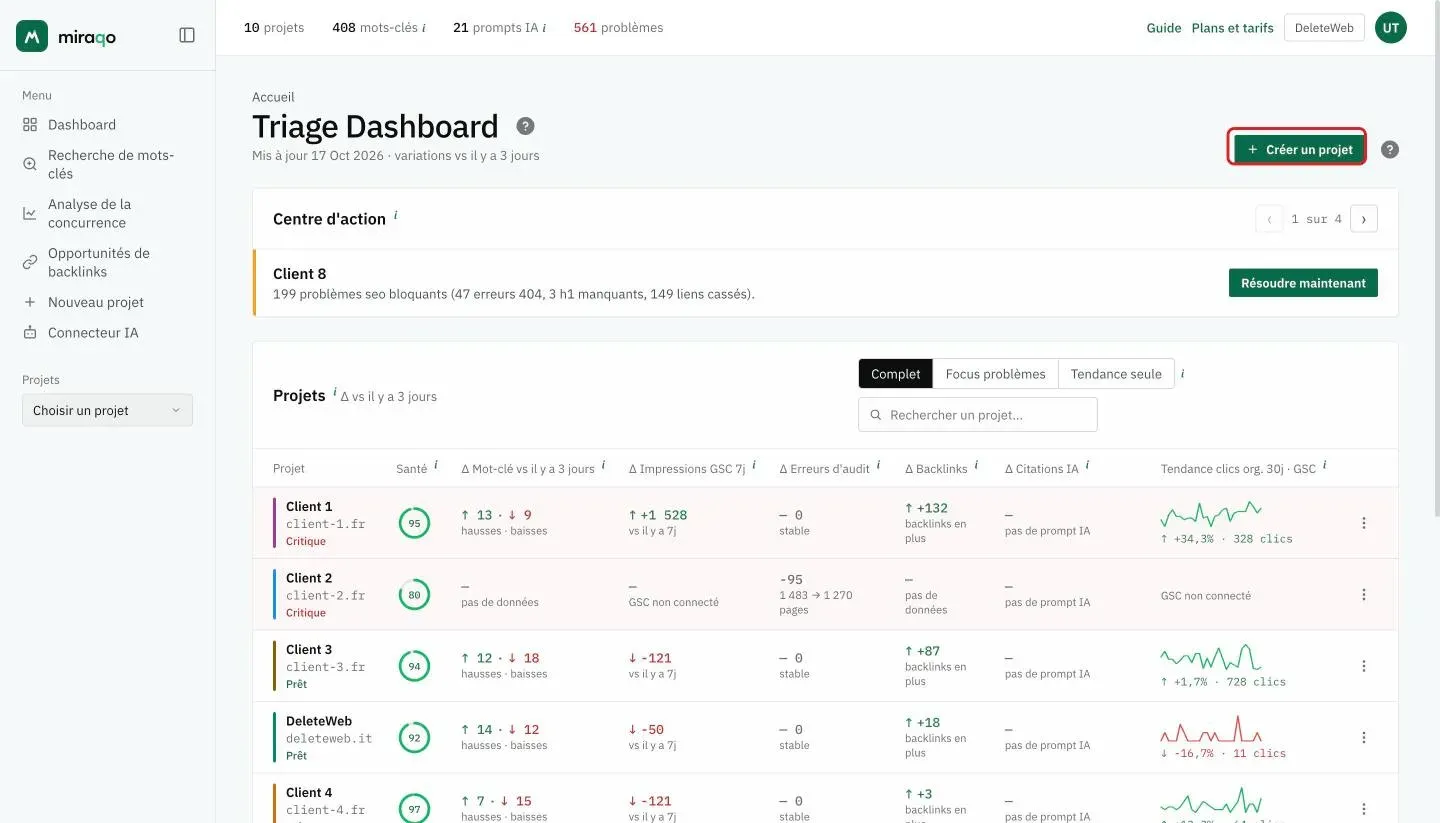Open Recherche de mots-clés in sidebar
The width and height of the screenshot is (1440, 823).
click(x=107, y=165)
